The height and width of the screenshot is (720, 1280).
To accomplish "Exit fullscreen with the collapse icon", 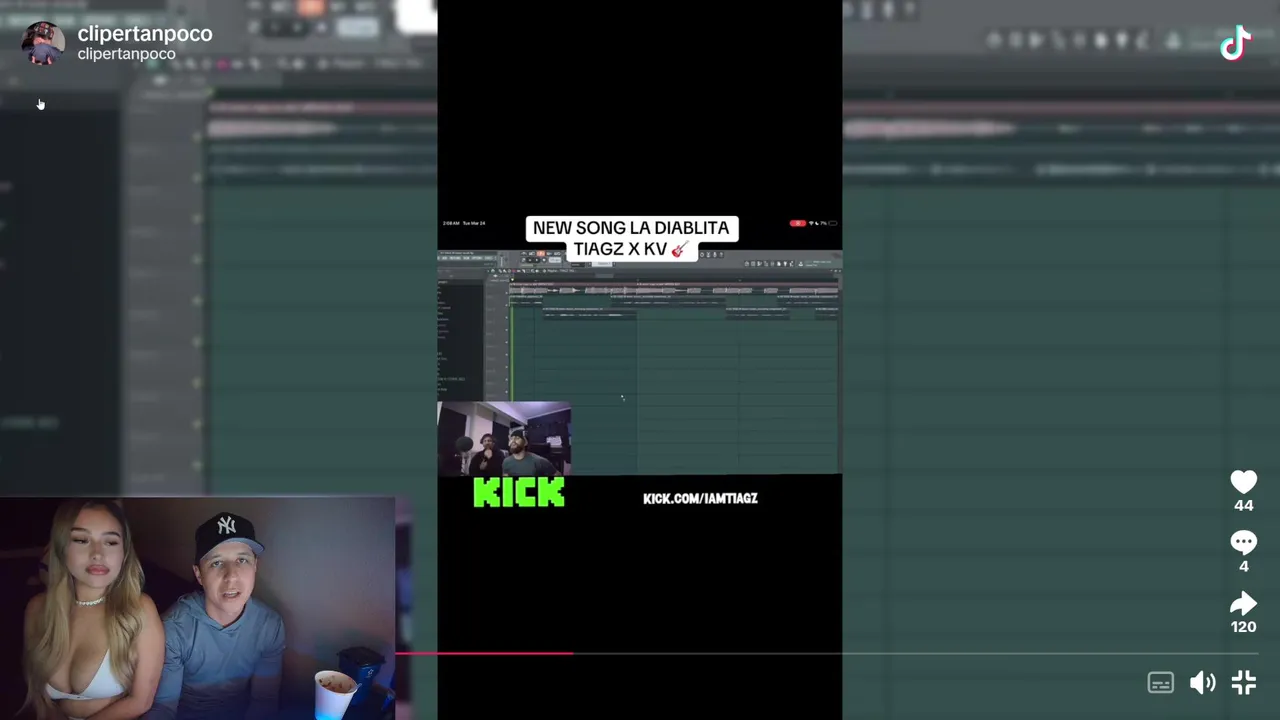I will pyautogui.click(x=1244, y=683).
